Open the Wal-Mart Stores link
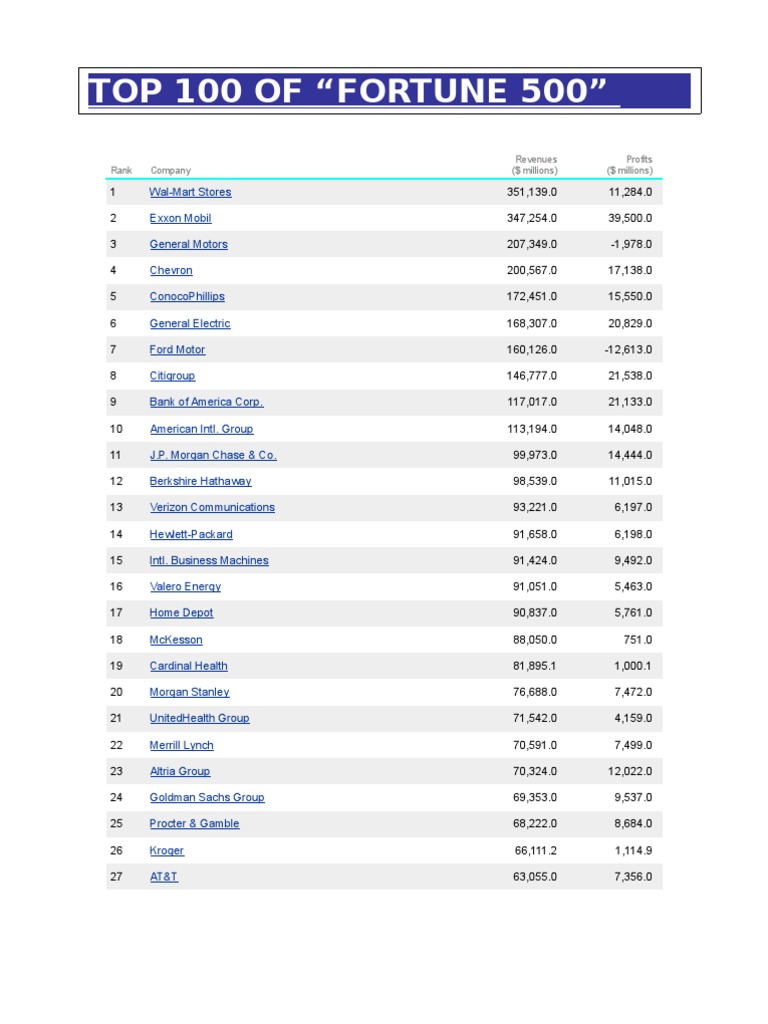 click(190, 192)
